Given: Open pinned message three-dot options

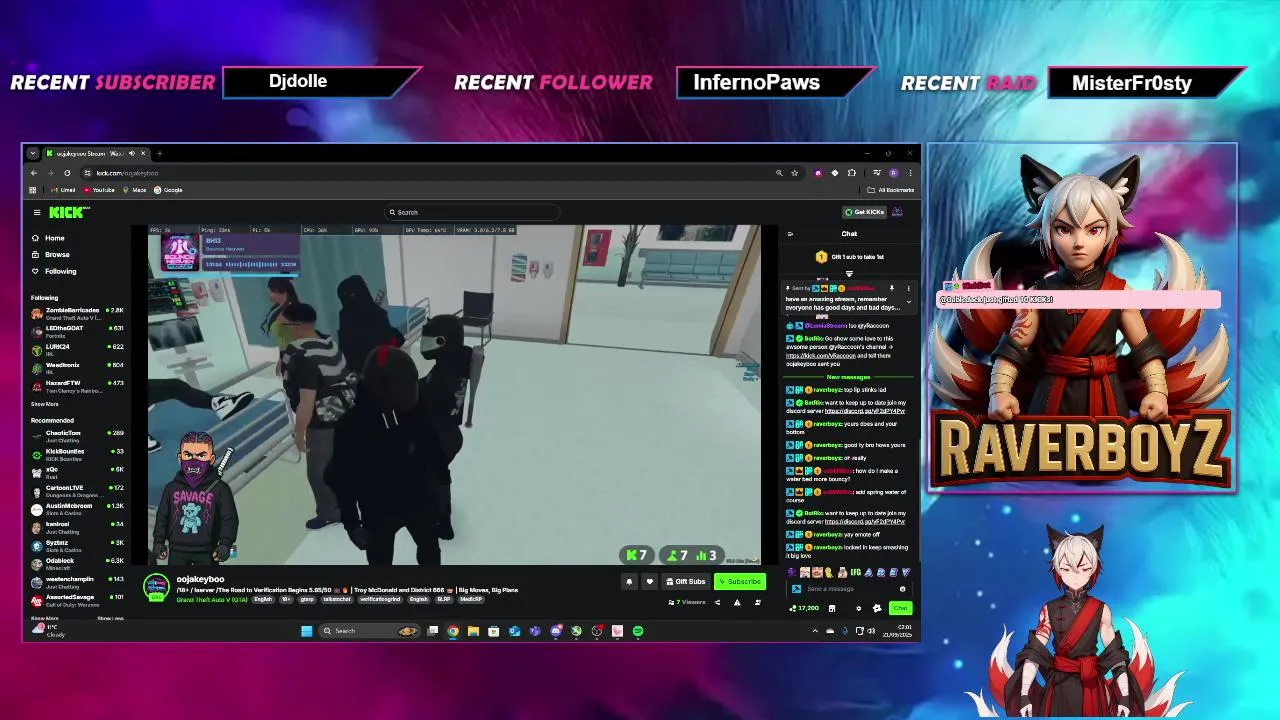Looking at the screenshot, I should click(908, 288).
